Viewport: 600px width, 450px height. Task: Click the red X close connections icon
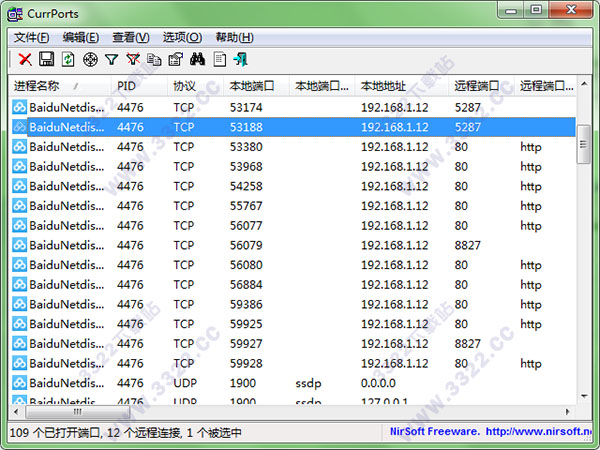[25, 59]
